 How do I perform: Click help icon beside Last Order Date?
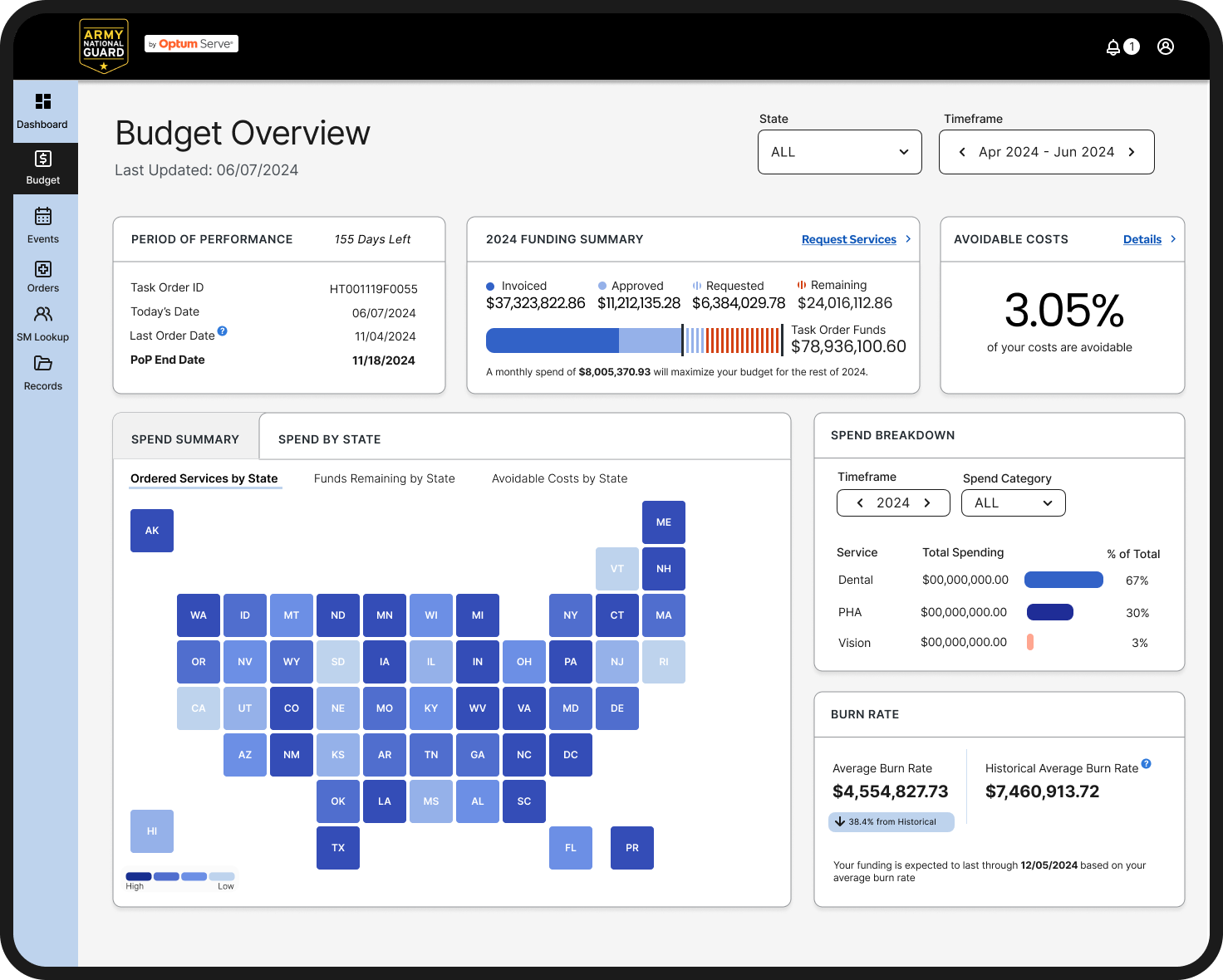pyautogui.click(x=222, y=331)
